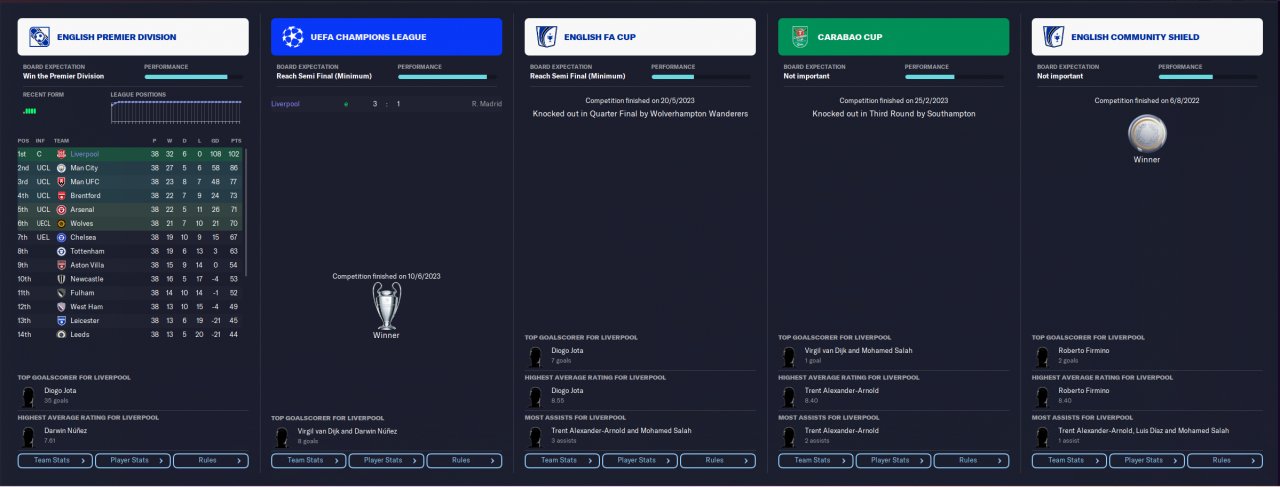Click the Premier Division performance bar

(x=193, y=76)
